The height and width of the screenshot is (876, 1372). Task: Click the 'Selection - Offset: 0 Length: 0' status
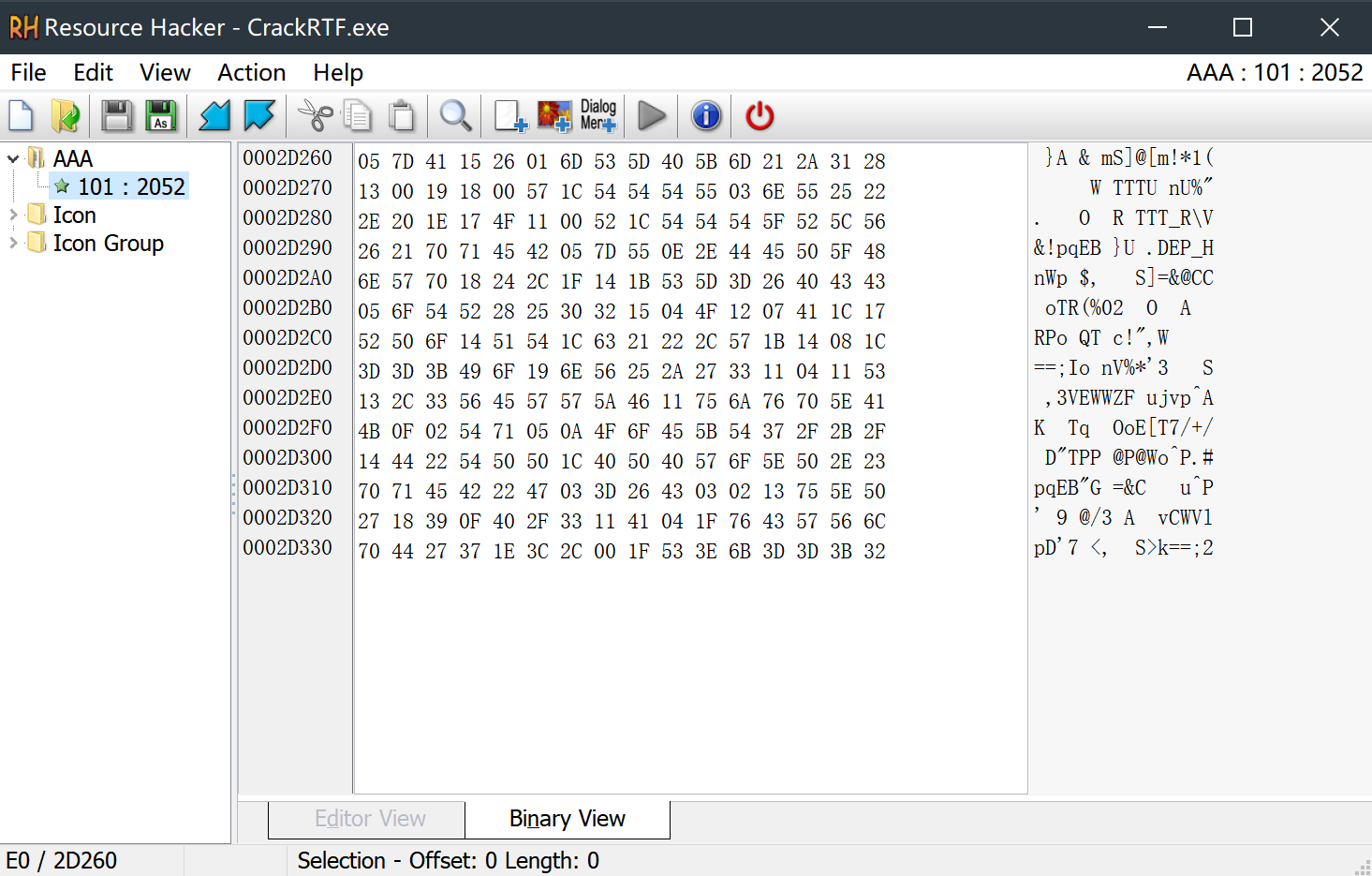pyautogui.click(x=449, y=860)
